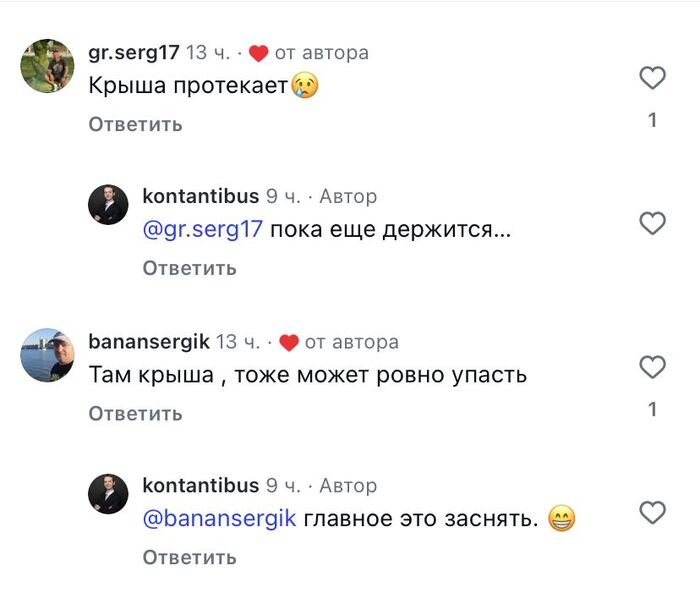700x604 pixels.
Task: Like the reply 'пока еще держится...'
Action: point(652,223)
